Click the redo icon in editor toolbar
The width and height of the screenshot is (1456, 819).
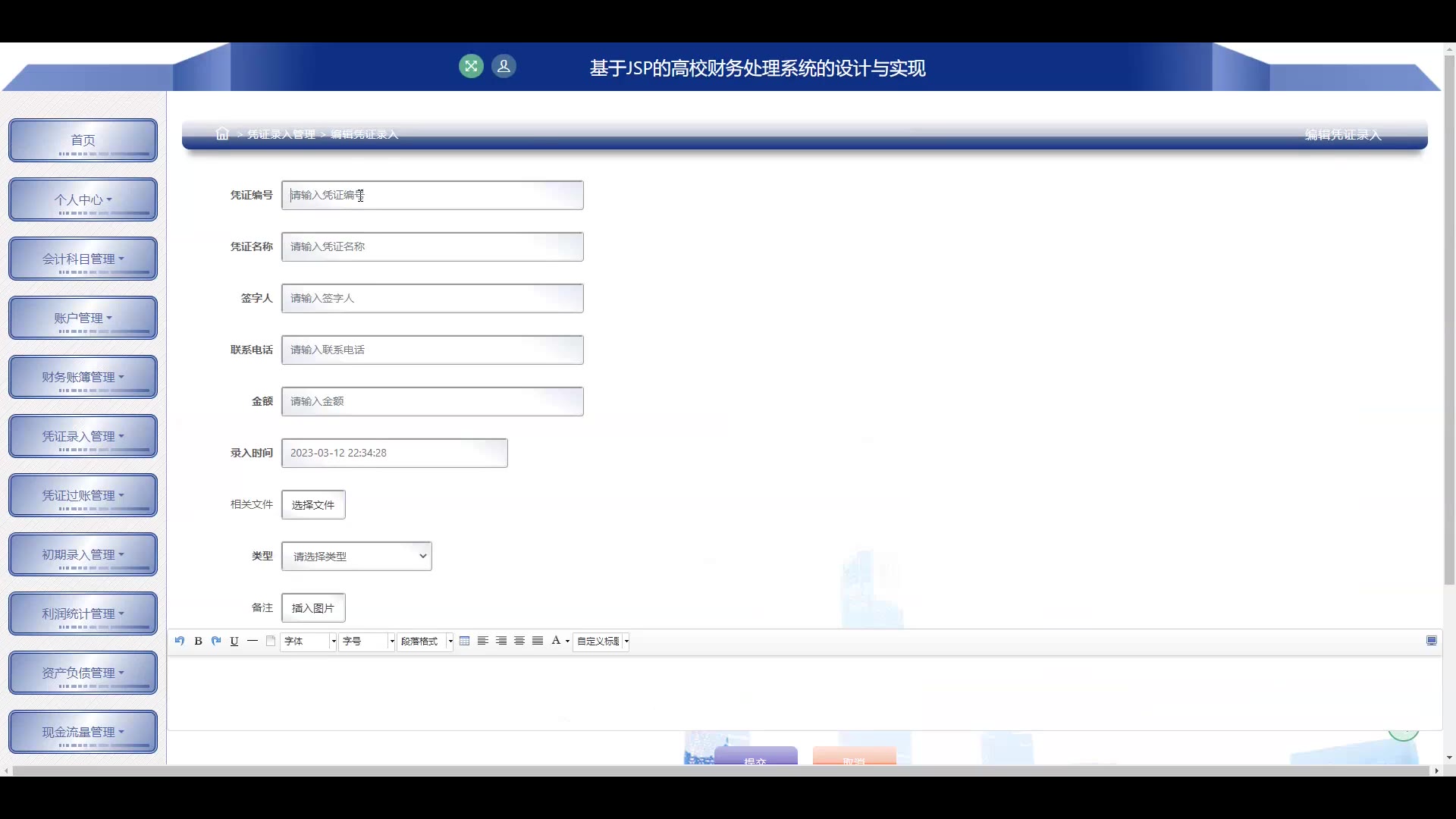pos(216,641)
